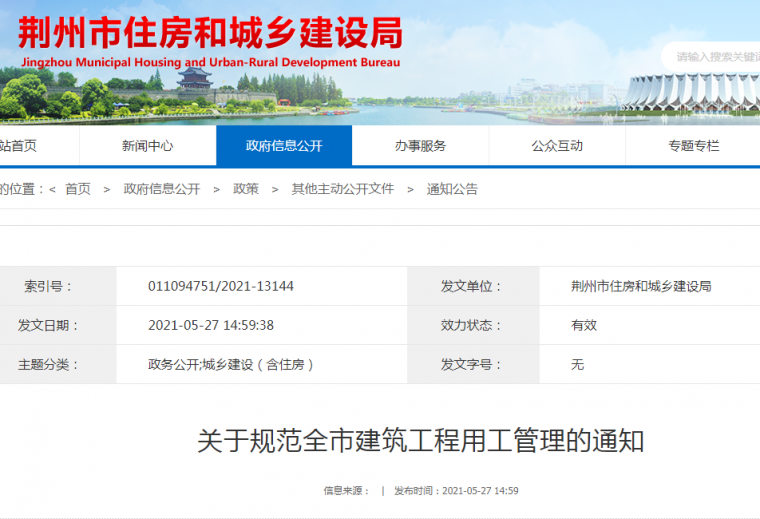Navigate to the 政策 breadcrumb link
Screen dimensions: 760x519
pos(246,189)
